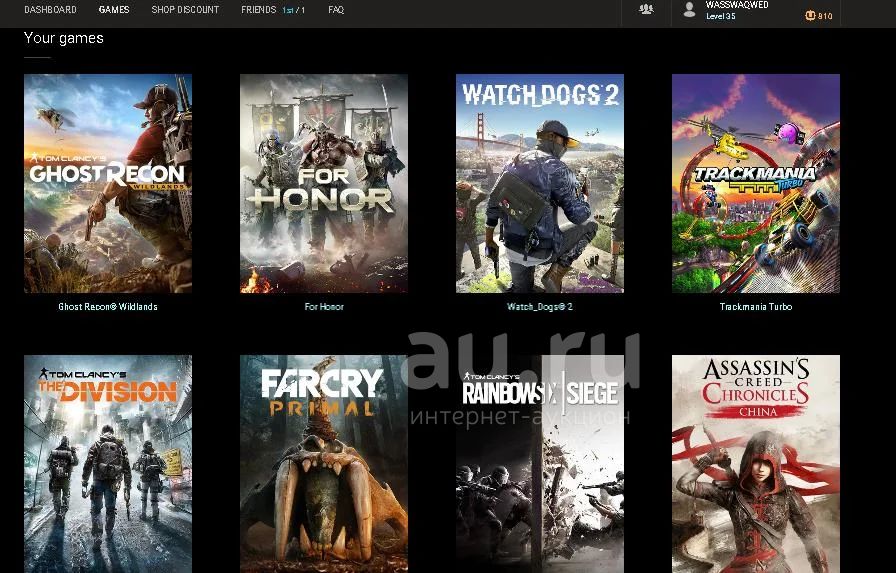Open Rainbow Six Siege cover art

pos(540,464)
